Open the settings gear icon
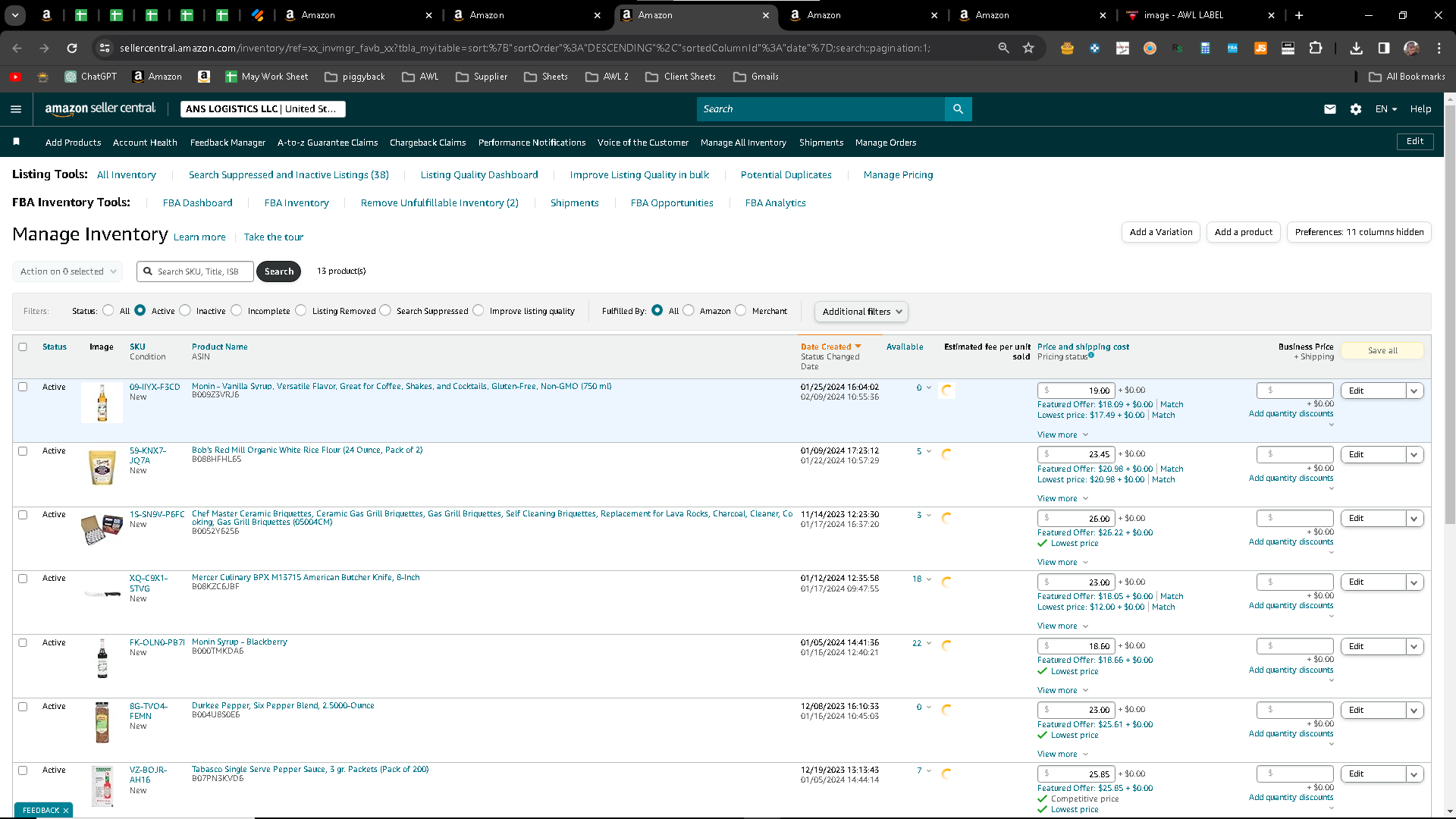 tap(1356, 109)
